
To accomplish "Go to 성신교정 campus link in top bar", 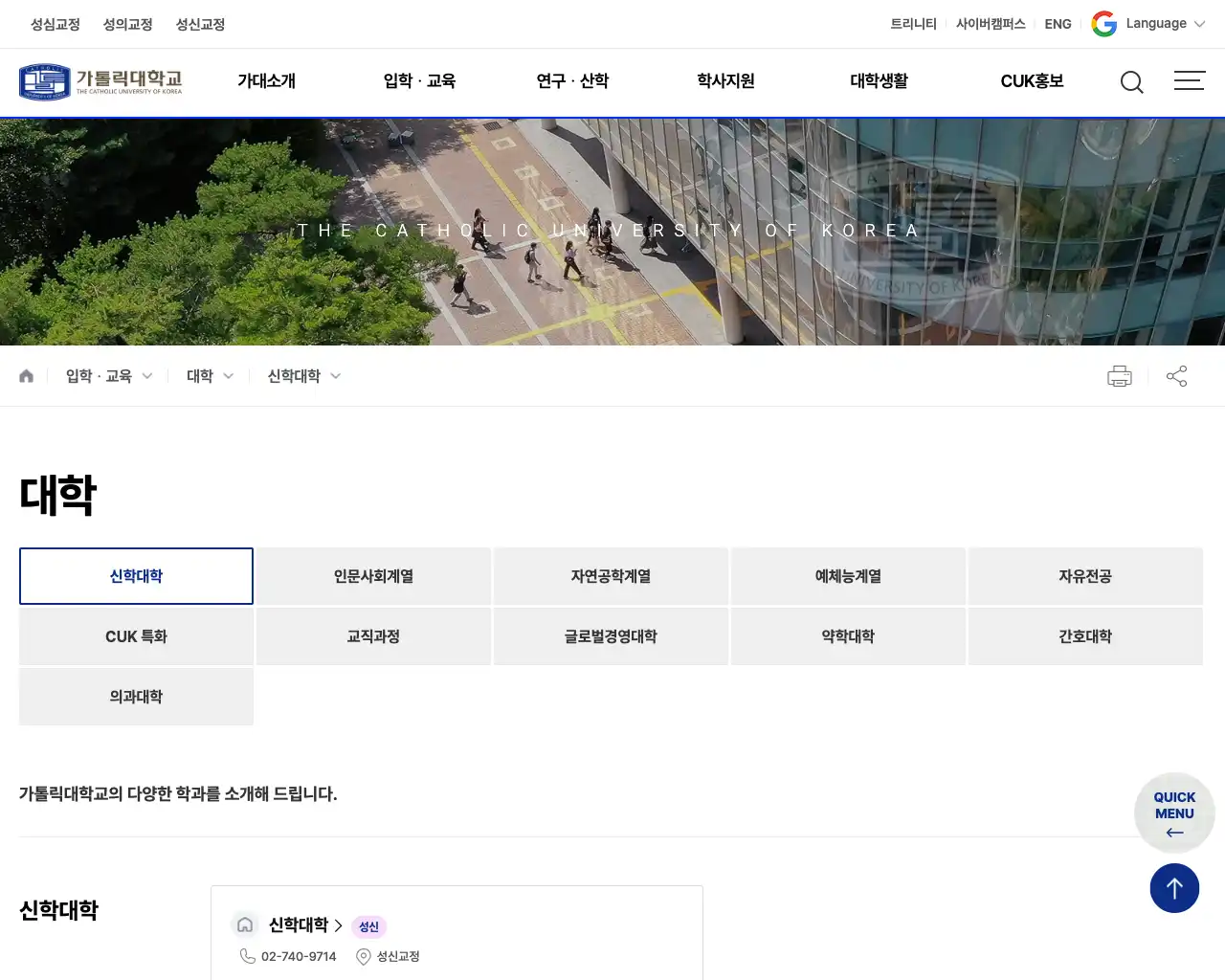I will (x=200, y=24).
